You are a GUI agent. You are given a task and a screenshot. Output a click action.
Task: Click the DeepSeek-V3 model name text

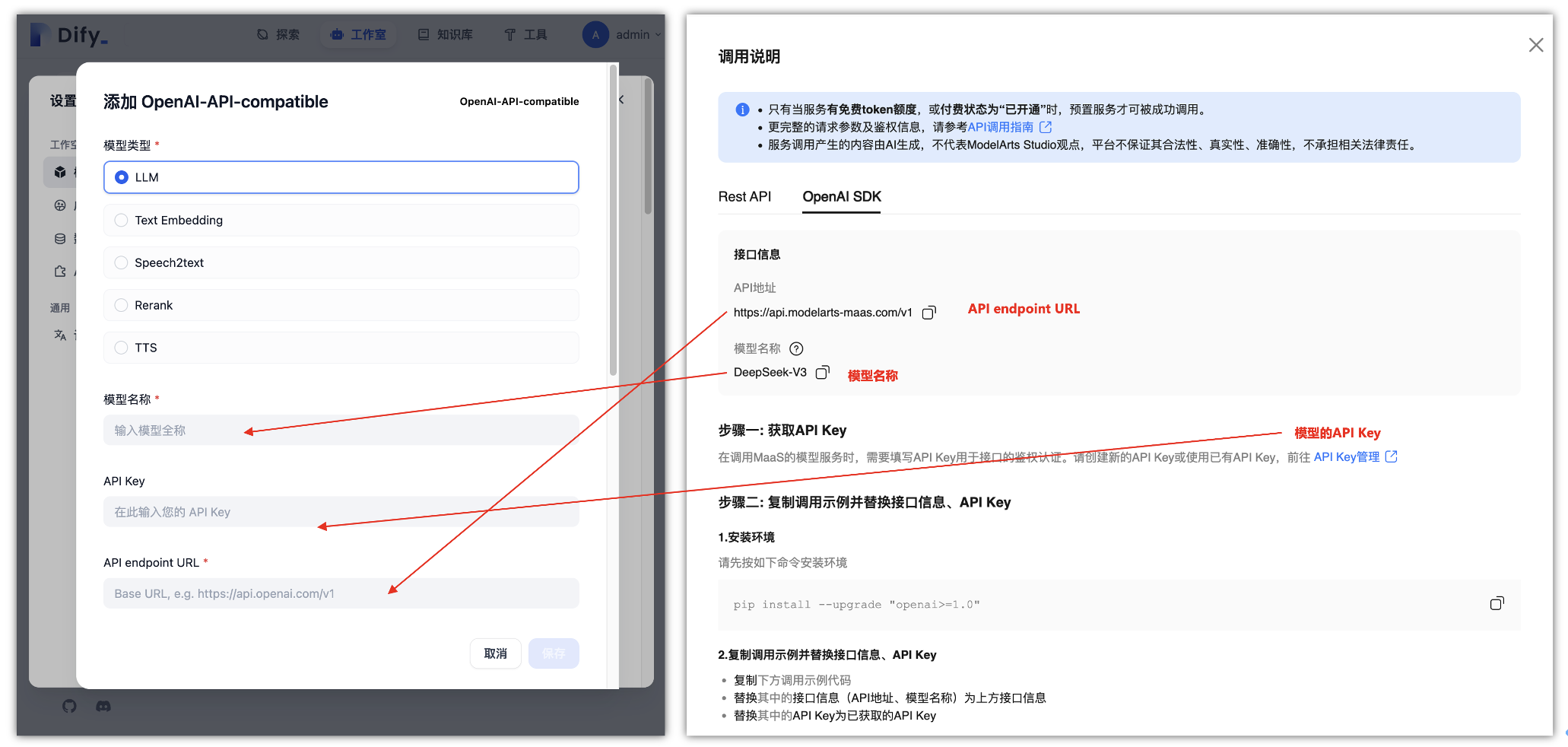pos(770,373)
